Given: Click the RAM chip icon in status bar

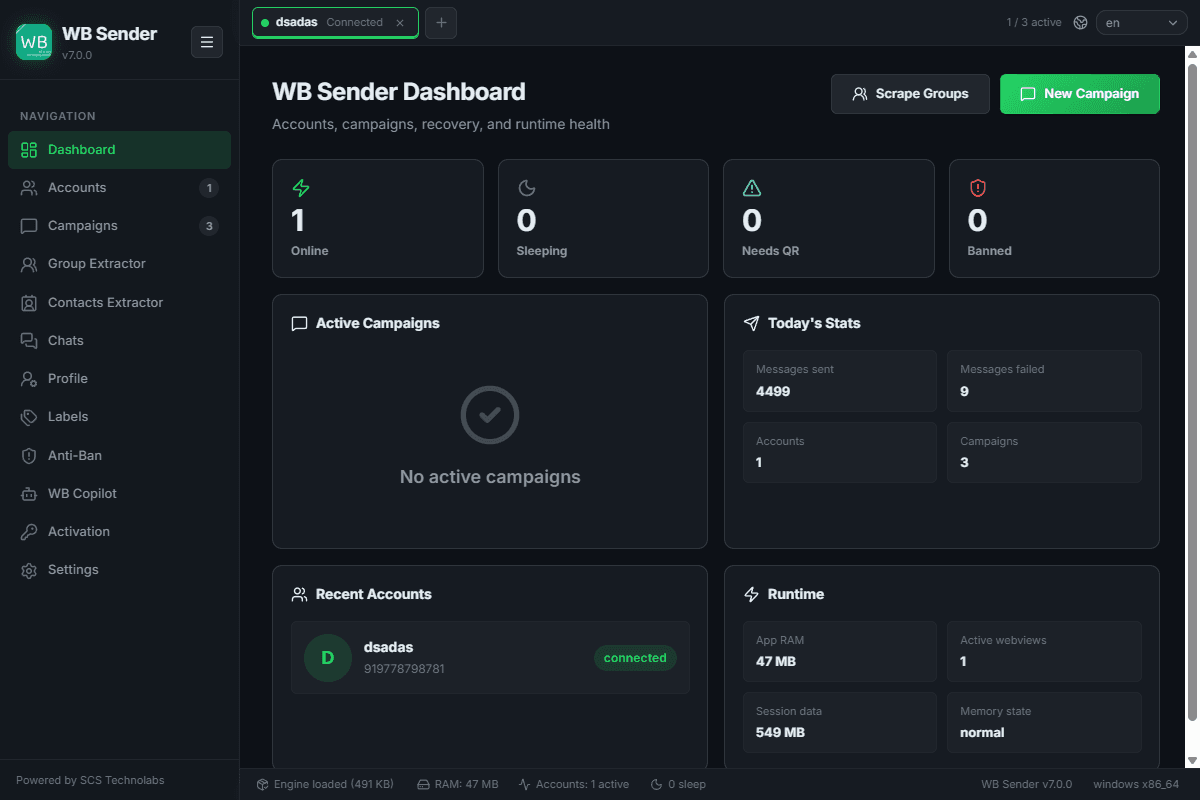Looking at the screenshot, I should 423,784.
